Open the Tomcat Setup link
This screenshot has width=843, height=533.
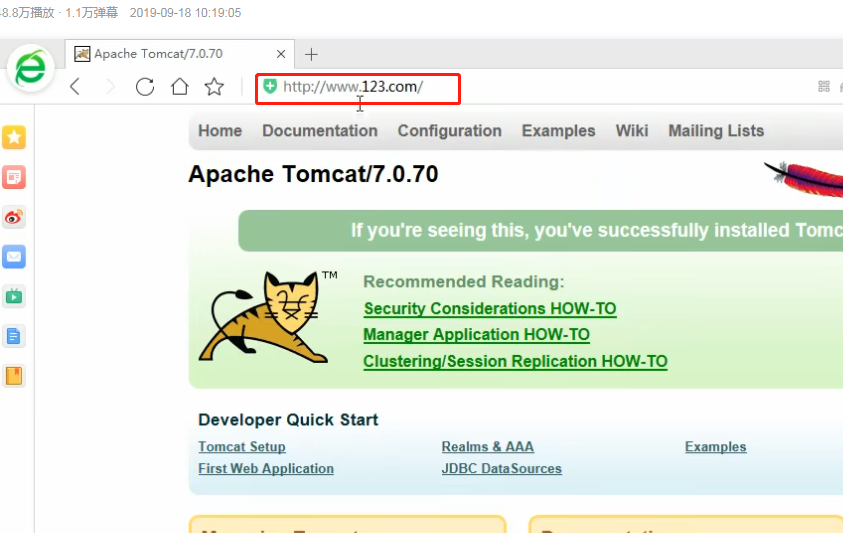click(x=242, y=447)
